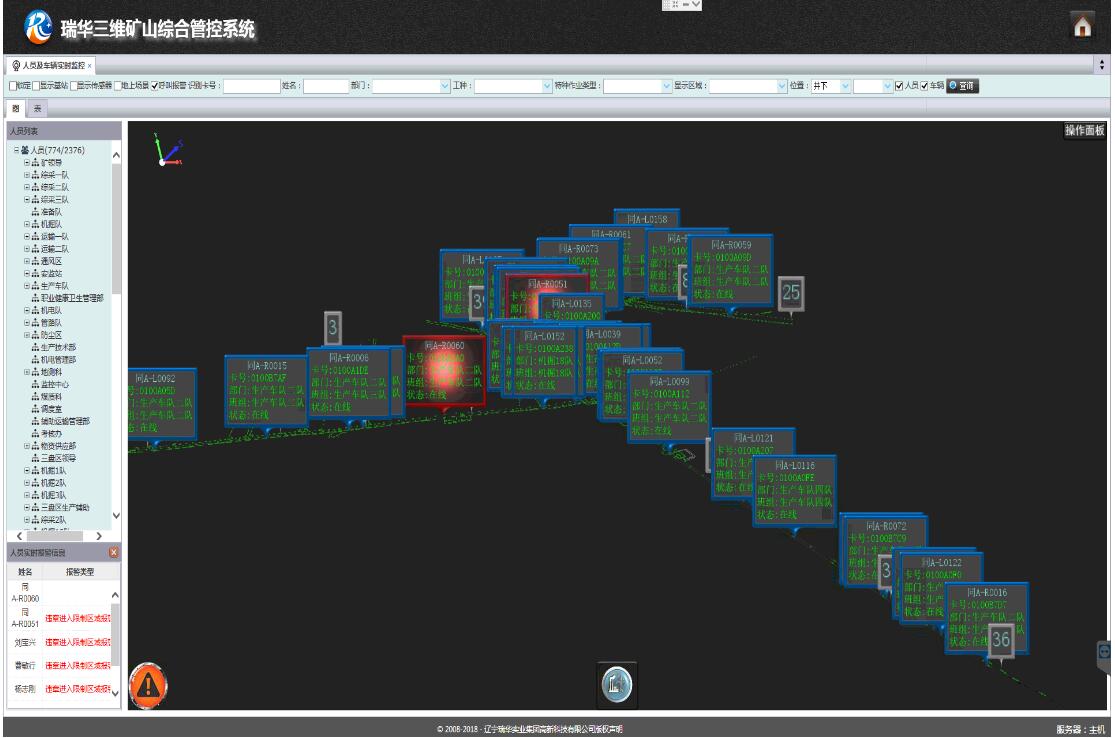Open the 操作面板 operation panel
The height and width of the screenshot is (738, 1115).
pos(1084,132)
